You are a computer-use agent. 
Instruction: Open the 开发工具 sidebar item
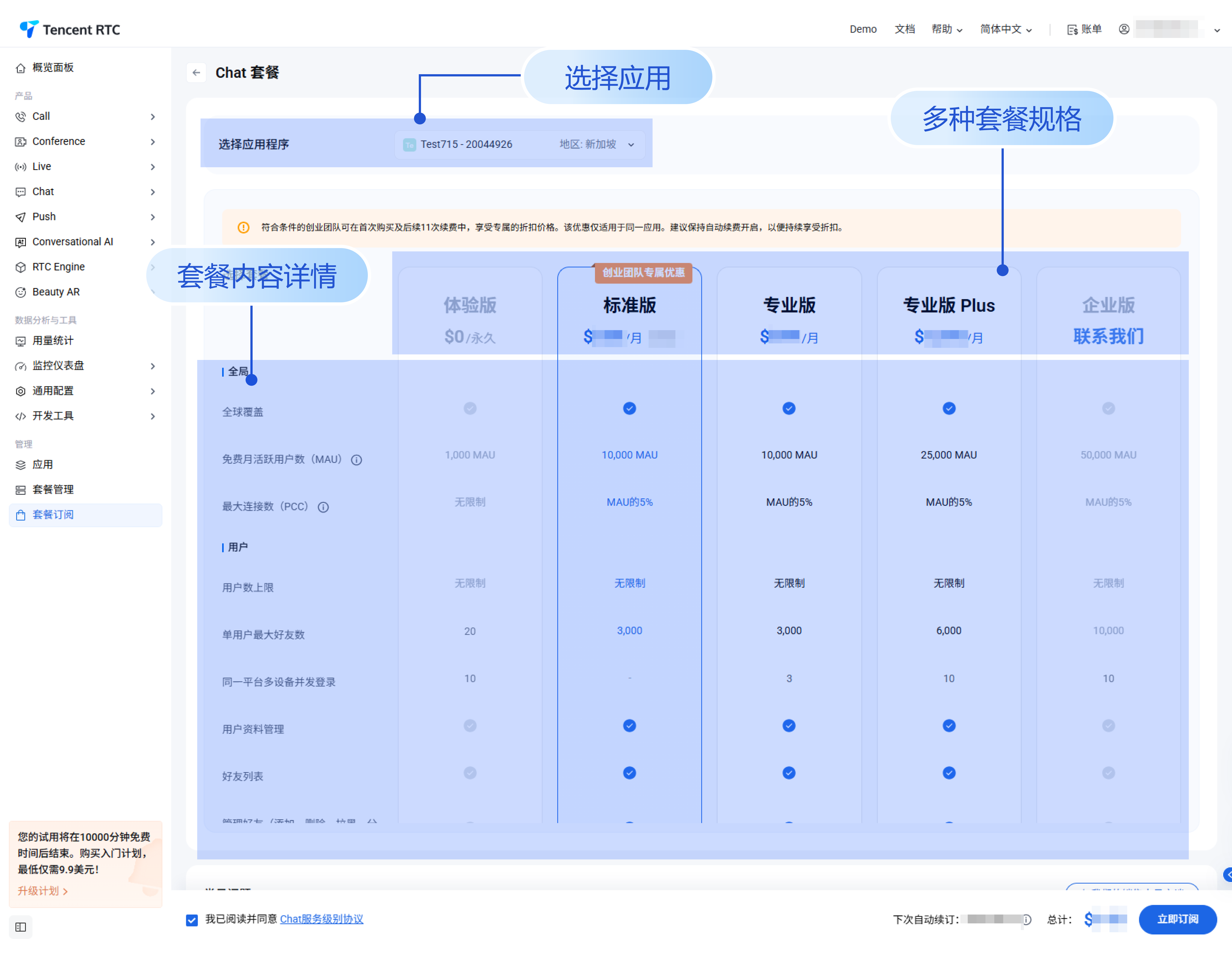coord(85,416)
